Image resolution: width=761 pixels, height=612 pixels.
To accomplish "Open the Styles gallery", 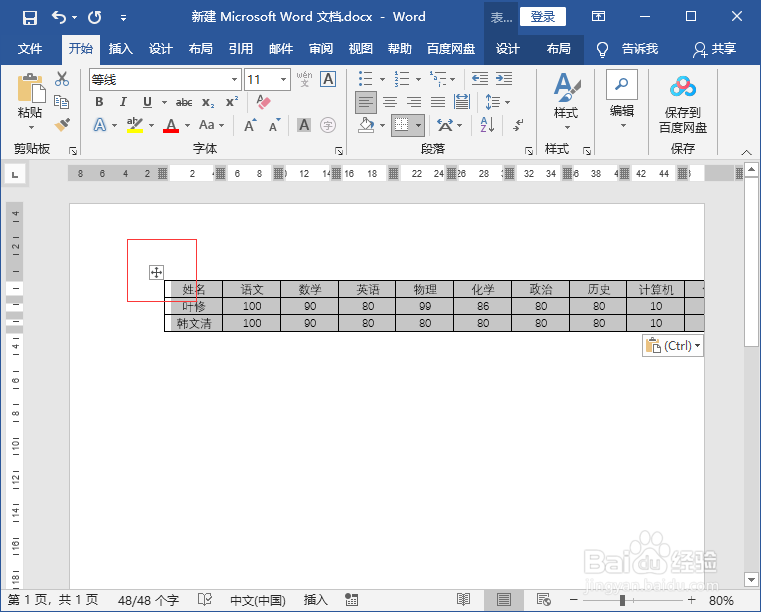I will click(x=566, y=100).
